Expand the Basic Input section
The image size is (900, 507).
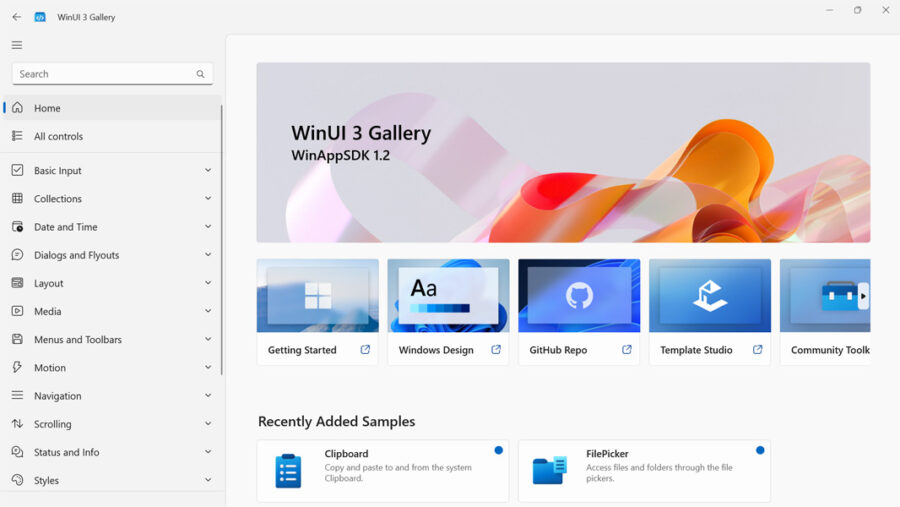(208, 171)
